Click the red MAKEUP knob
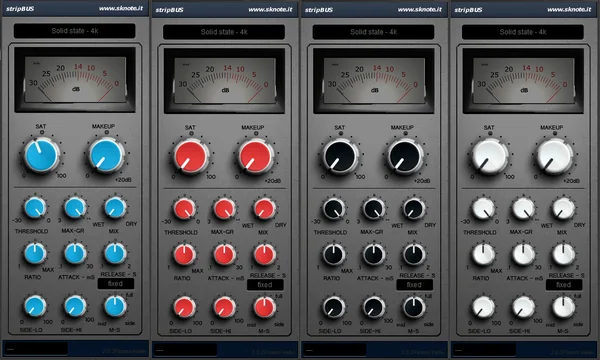Image resolution: width=600 pixels, height=360 pixels. pos(256,156)
